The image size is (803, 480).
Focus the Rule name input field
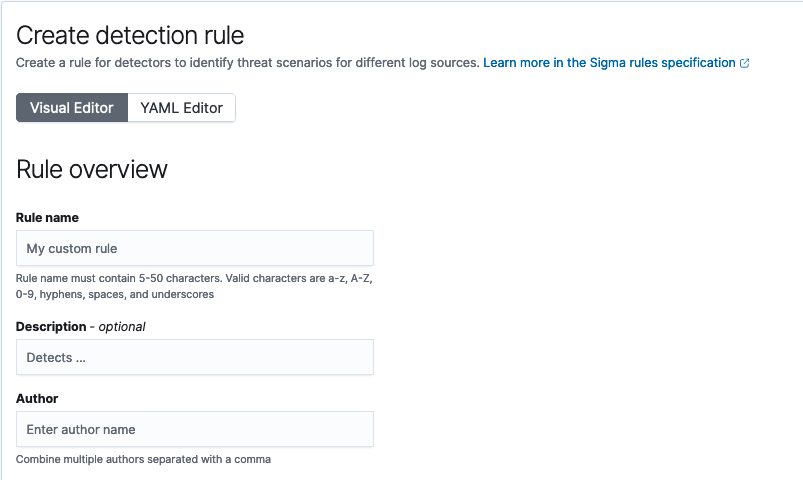click(195, 248)
